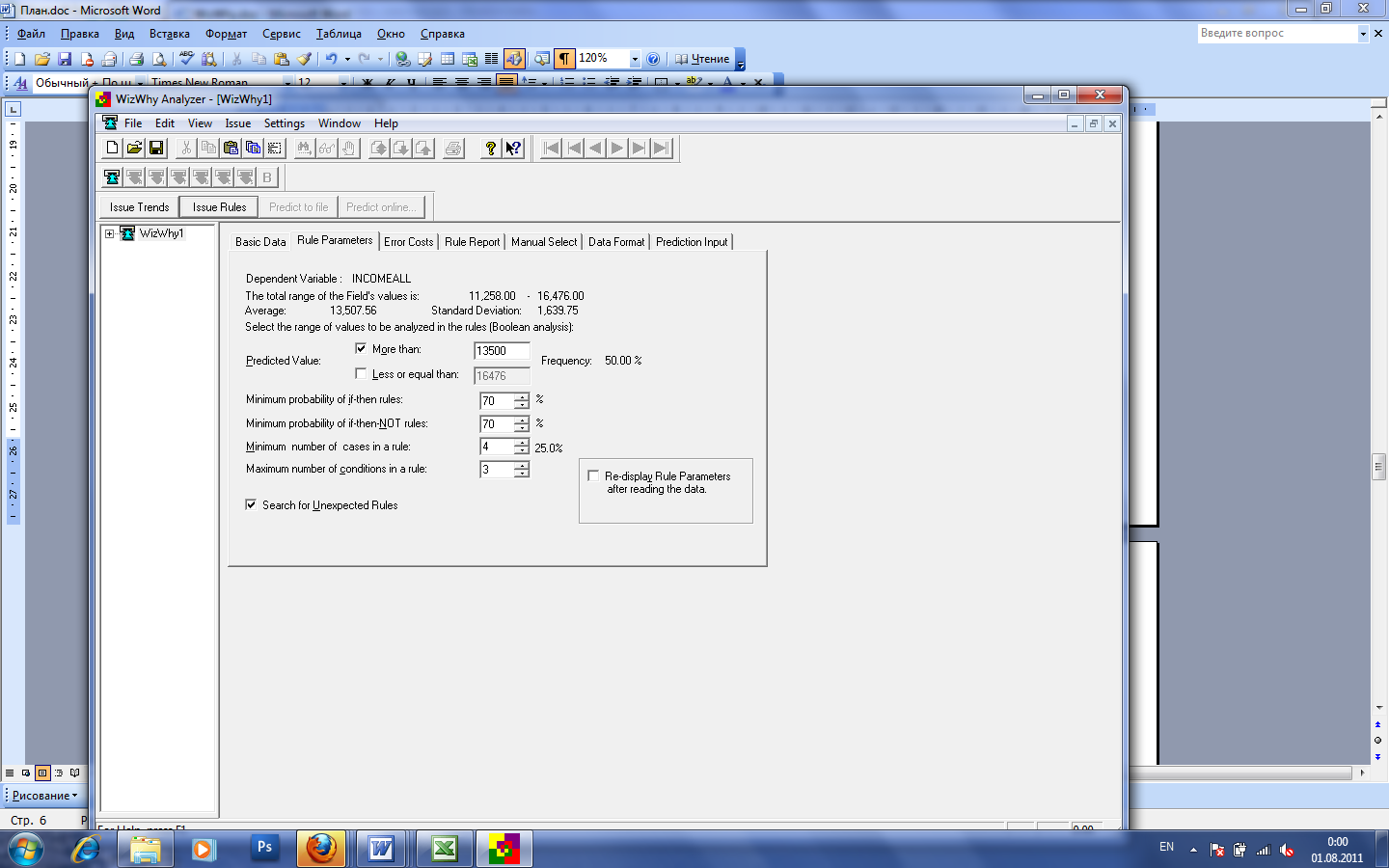Click the grayed printer icon in WizWhy
Image resolution: width=1389 pixels, height=868 pixels.
pyautogui.click(x=453, y=148)
